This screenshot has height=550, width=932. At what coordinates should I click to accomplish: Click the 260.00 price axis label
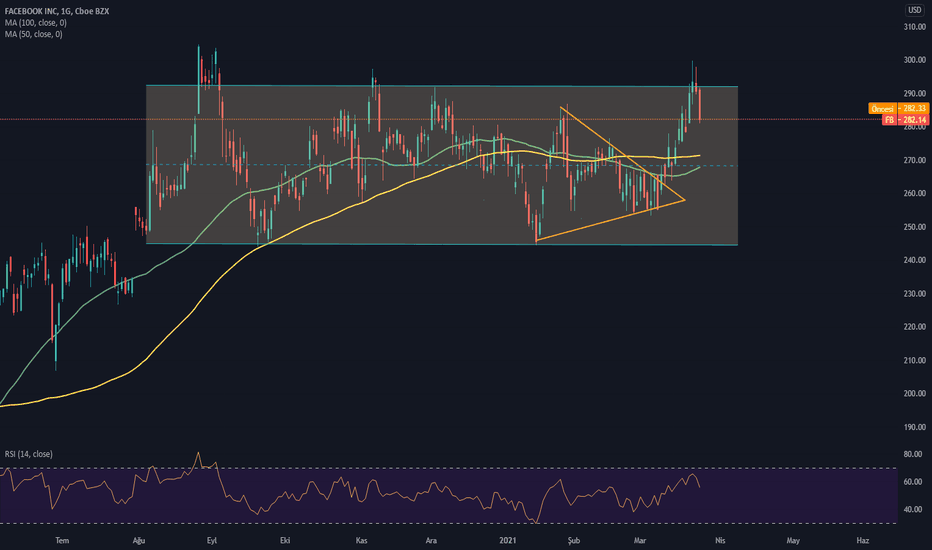pyautogui.click(x=914, y=193)
